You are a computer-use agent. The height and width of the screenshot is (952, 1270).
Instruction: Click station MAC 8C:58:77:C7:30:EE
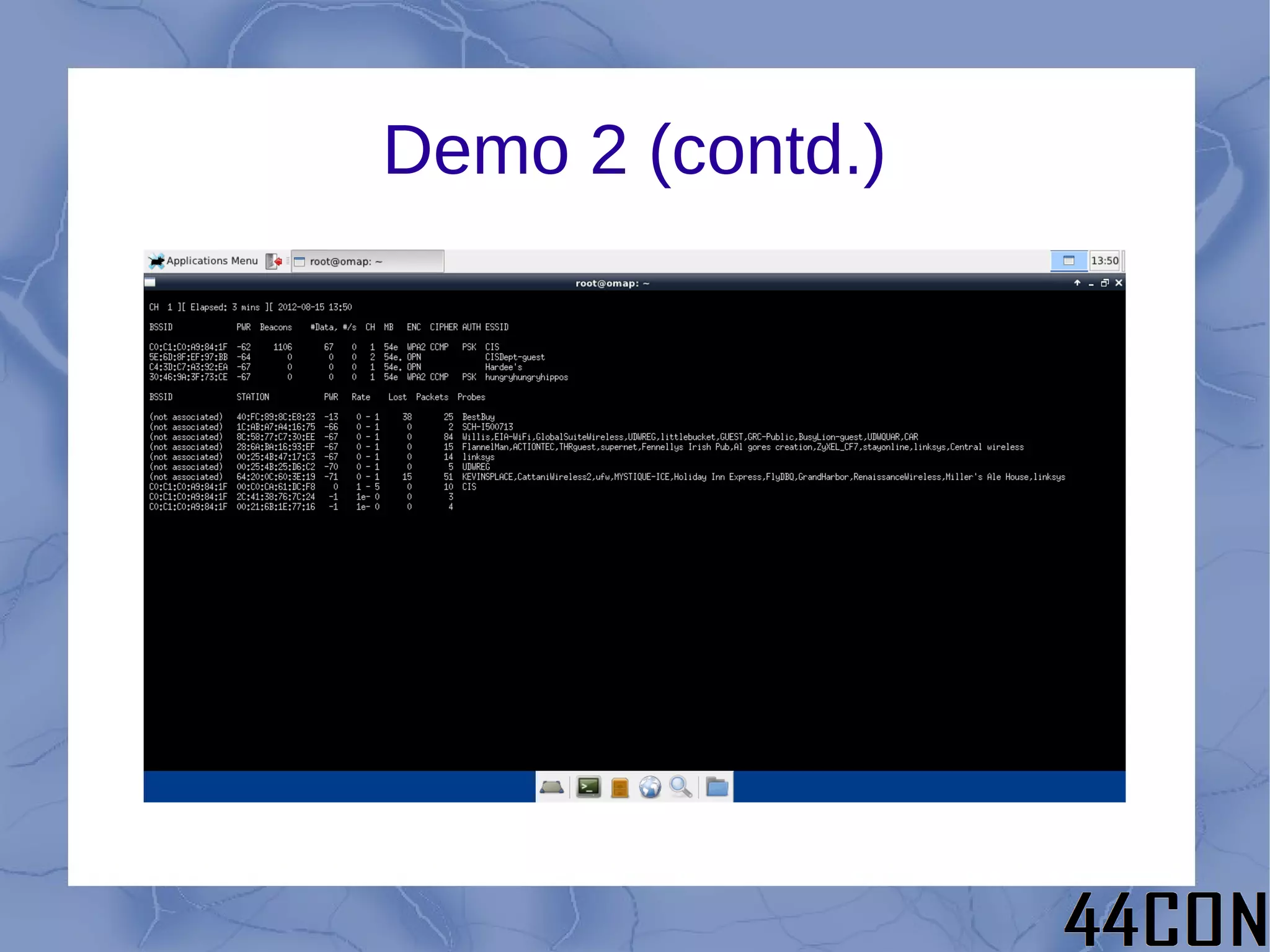[x=276, y=437]
